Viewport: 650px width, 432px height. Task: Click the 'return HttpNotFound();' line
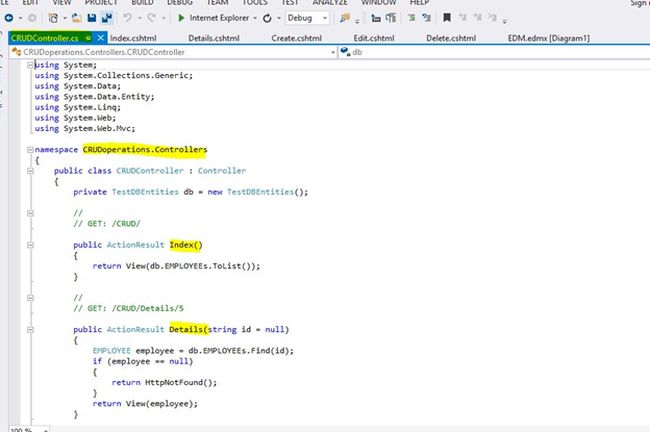click(164, 383)
